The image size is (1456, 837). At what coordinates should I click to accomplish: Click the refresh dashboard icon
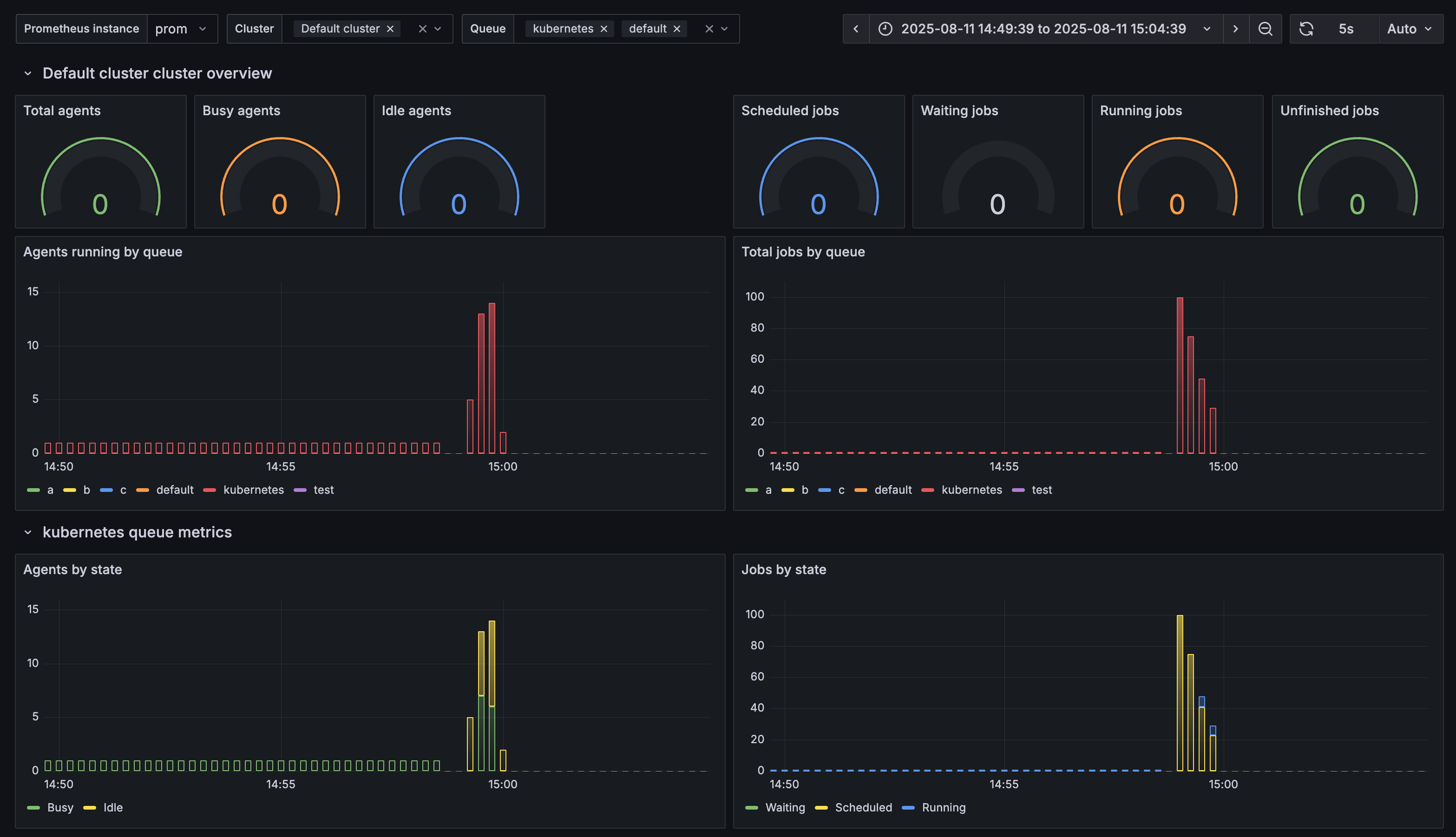coord(1306,29)
